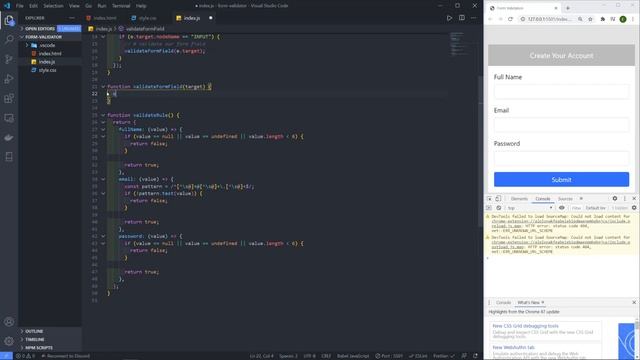Open the Chrome profile avatar
The height and width of the screenshot is (360, 640).
tap(623, 19)
